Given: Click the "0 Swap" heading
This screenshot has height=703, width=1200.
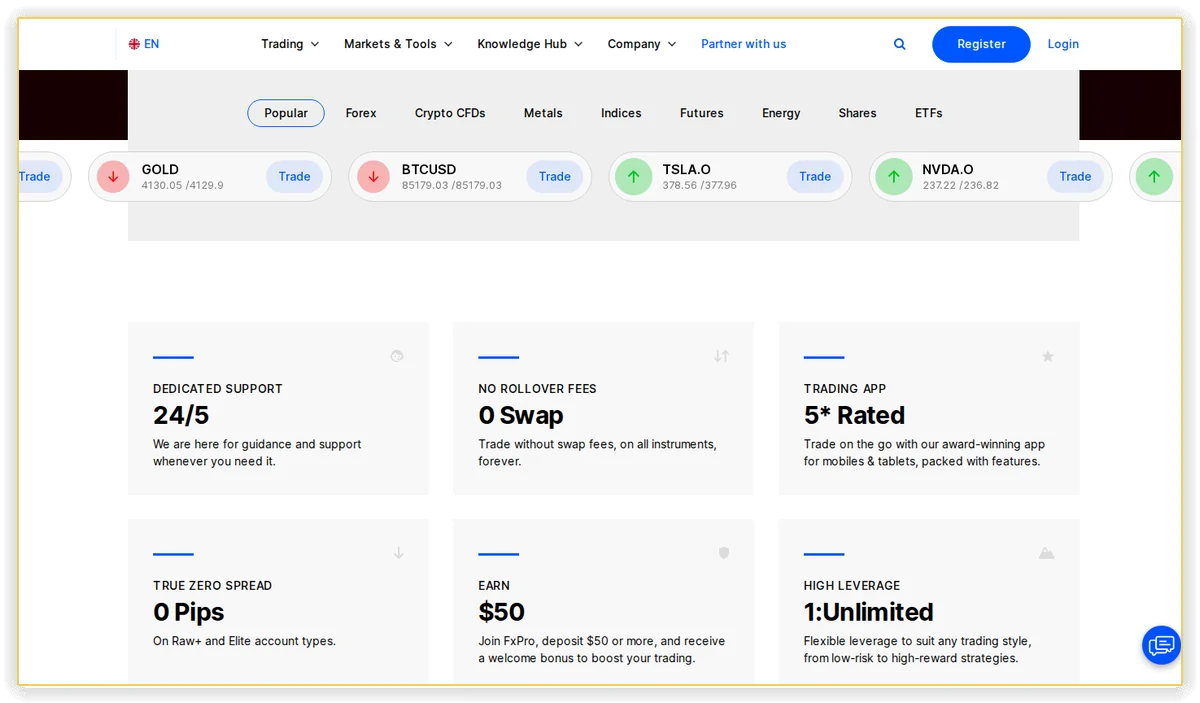Looking at the screenshot, I should [521, 415].
